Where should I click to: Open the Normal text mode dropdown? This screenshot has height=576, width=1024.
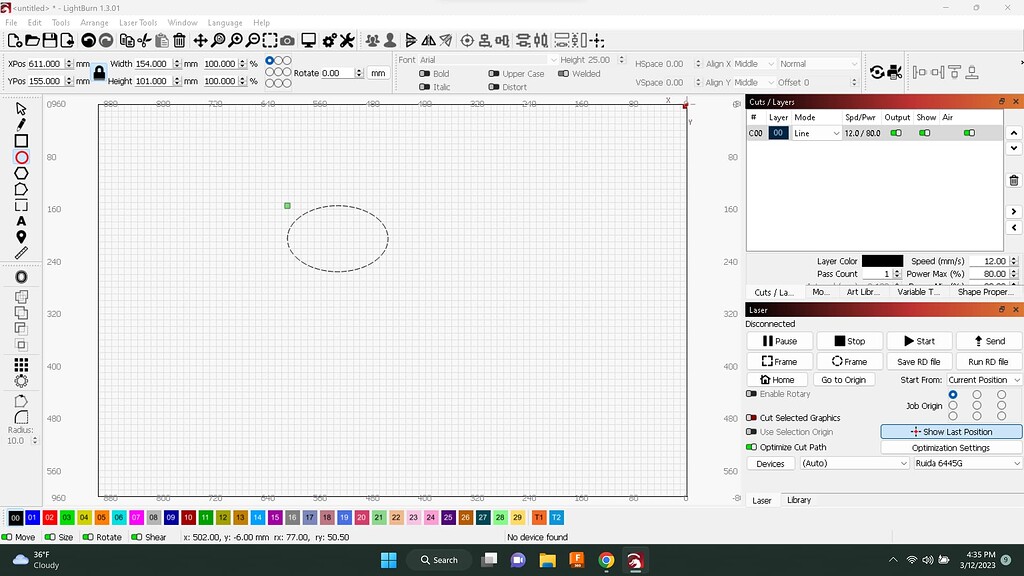[818, 64]
